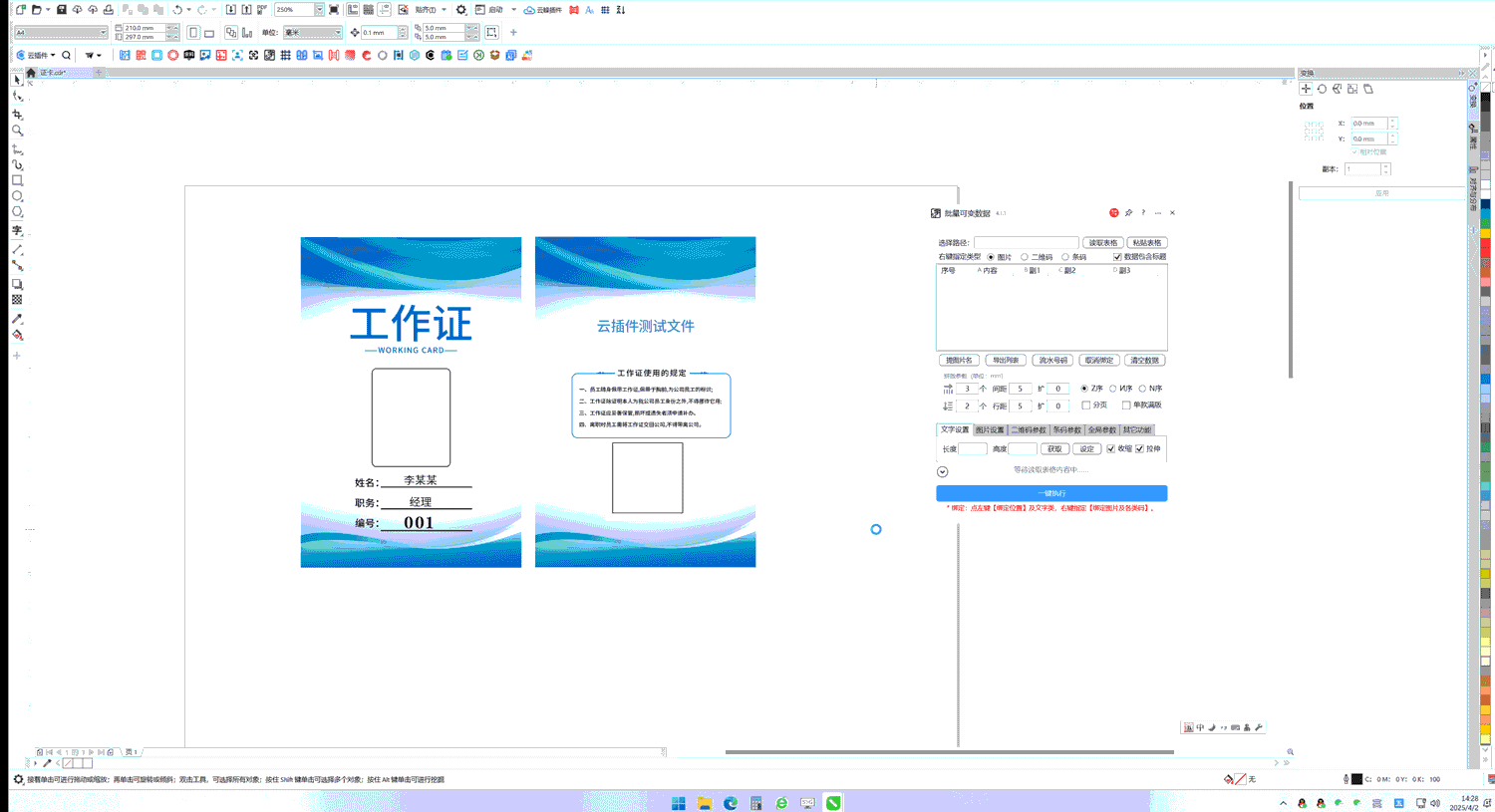Select the N序 radio button

[1142, 389]
